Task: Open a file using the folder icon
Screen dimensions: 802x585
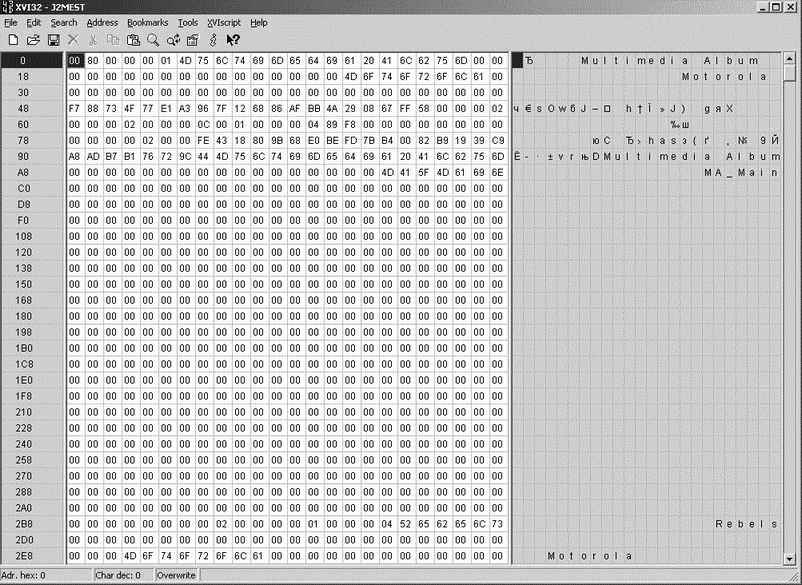Action: (x=33, y=40)
